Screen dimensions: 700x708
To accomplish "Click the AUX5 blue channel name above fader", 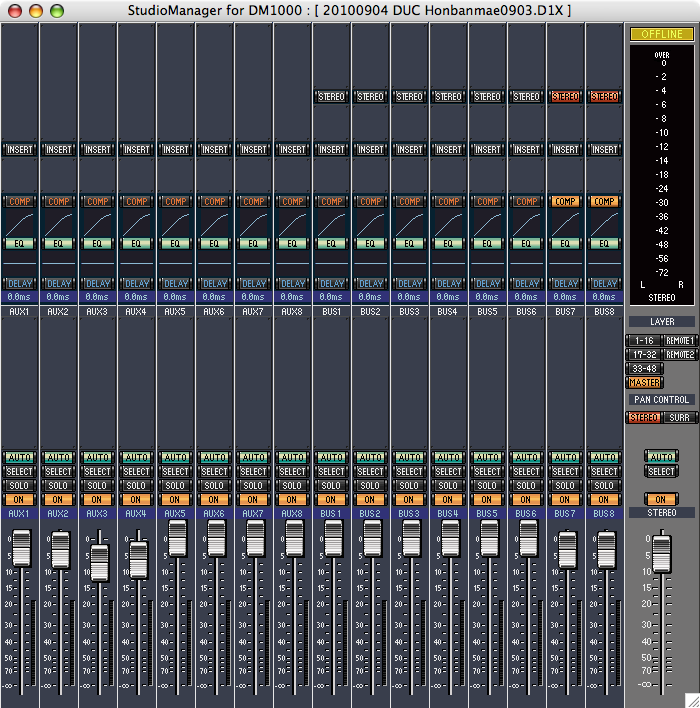I will [x=175, y=513].
